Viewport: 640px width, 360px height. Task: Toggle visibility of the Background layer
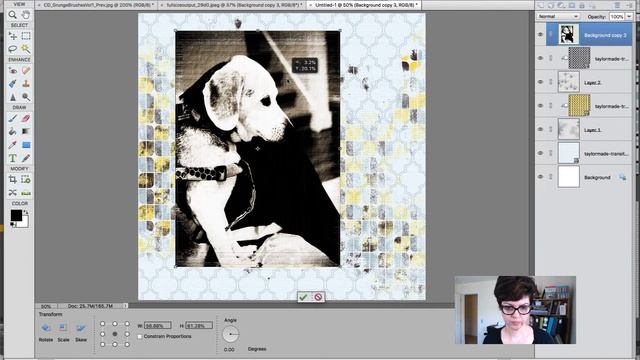click(540, 177)
